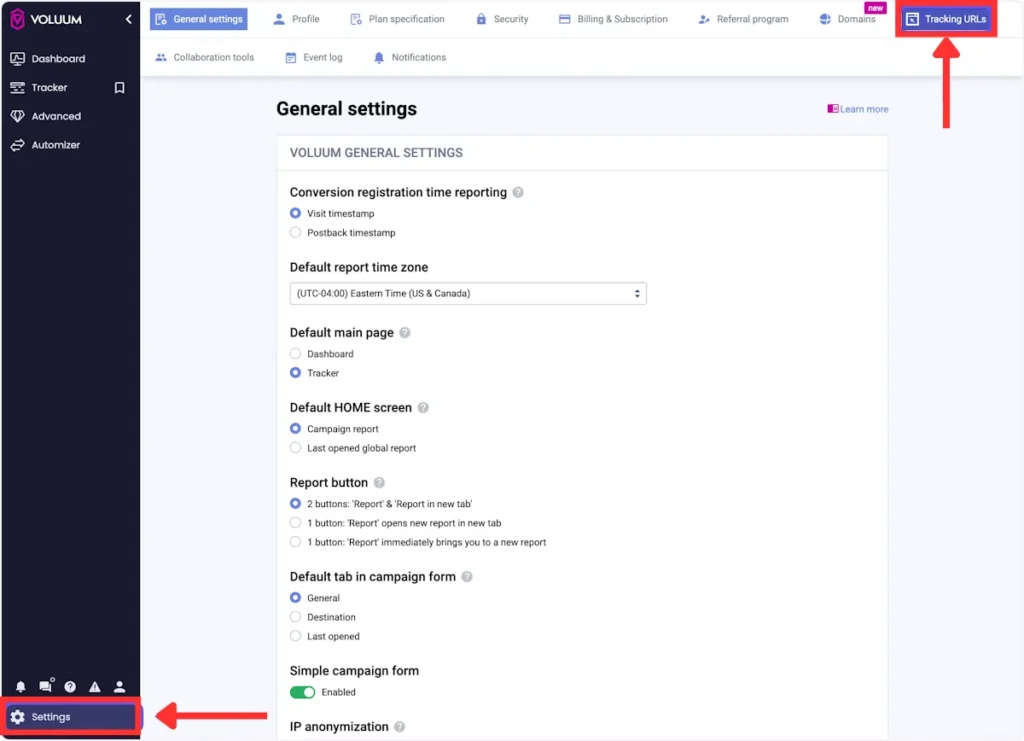Click the Plan specification document icon
1024x741 pixels.
pos(356,19)
